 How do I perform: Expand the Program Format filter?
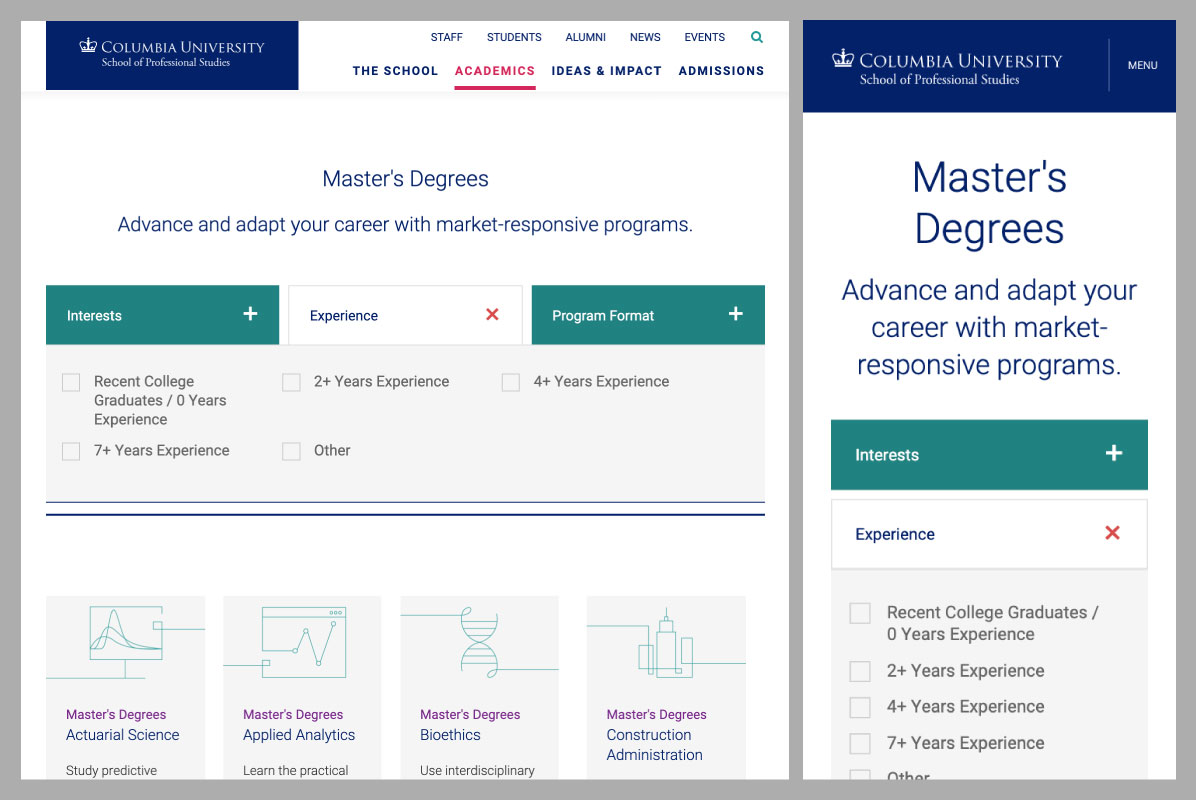click(648, 315)
